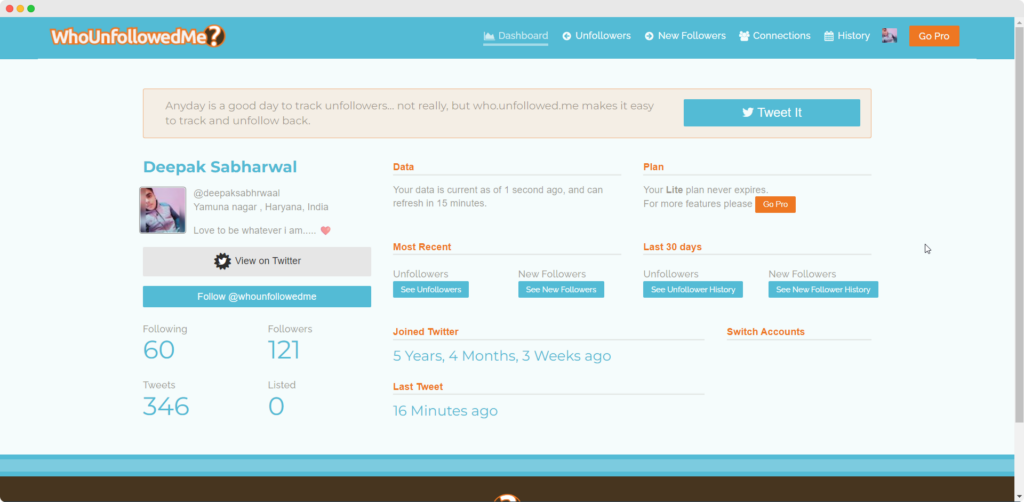
Task: Click the Tweet It button
Action: coord(771,112)
